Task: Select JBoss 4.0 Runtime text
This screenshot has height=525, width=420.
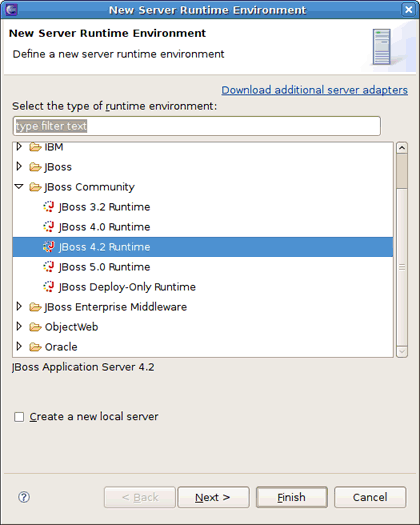Action: pyautogui.click(x=104, y=227)
